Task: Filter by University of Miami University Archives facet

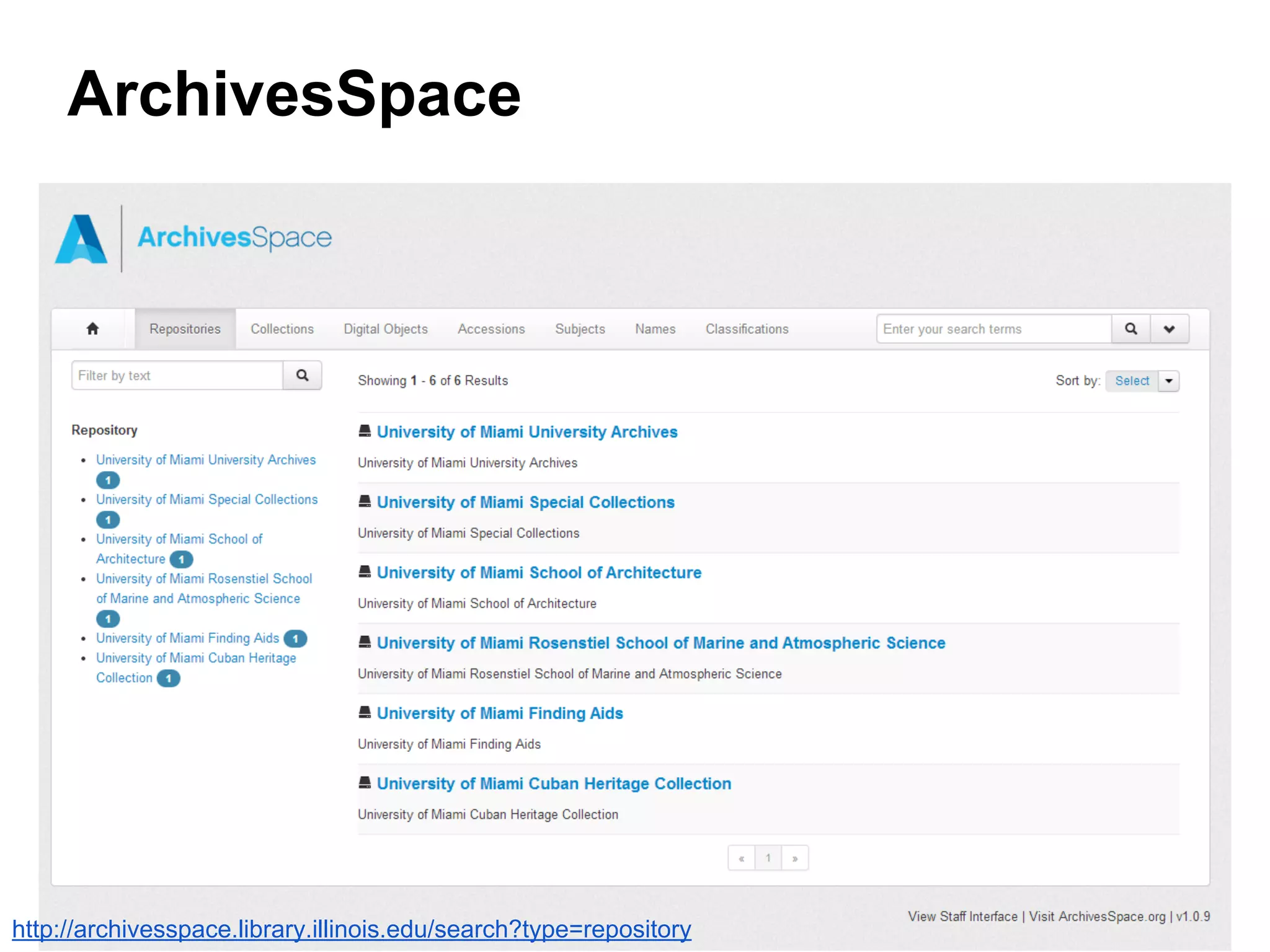Action: click(206, 460)
